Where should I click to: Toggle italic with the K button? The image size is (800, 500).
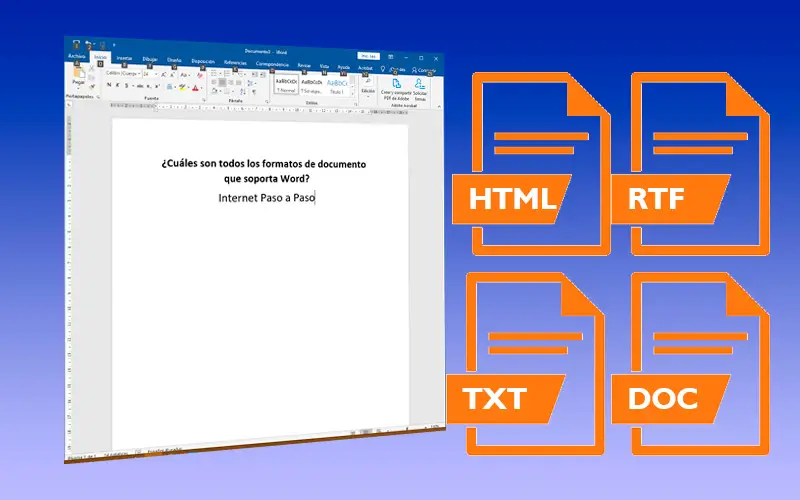click(x=117, y=85)
